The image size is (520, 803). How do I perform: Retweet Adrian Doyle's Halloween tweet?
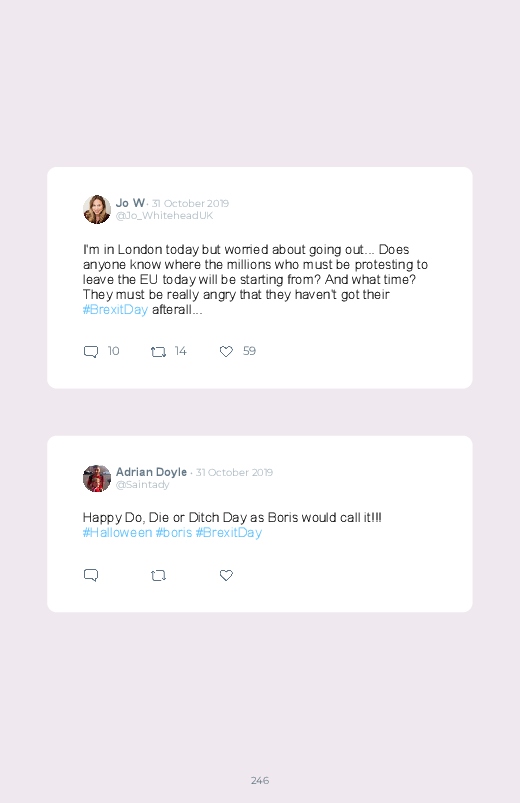(158, 576)
